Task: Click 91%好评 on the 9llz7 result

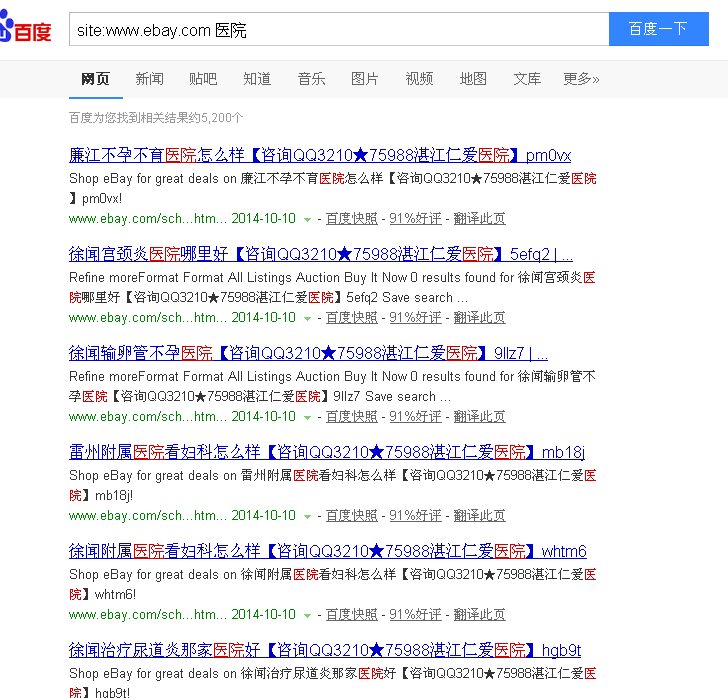Action: [x=416, y=417]
